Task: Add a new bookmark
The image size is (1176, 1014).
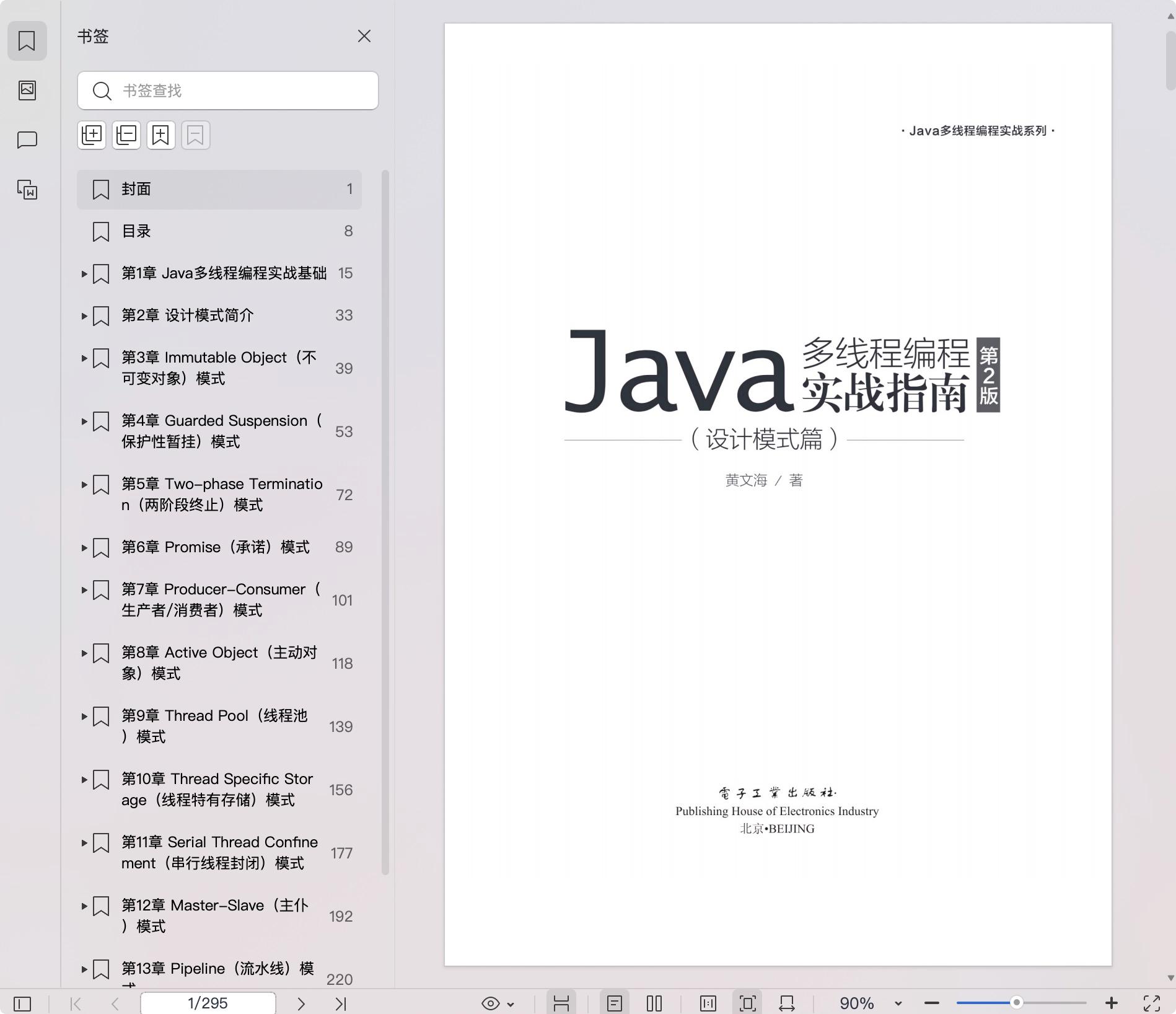Action: coord(161,135)
